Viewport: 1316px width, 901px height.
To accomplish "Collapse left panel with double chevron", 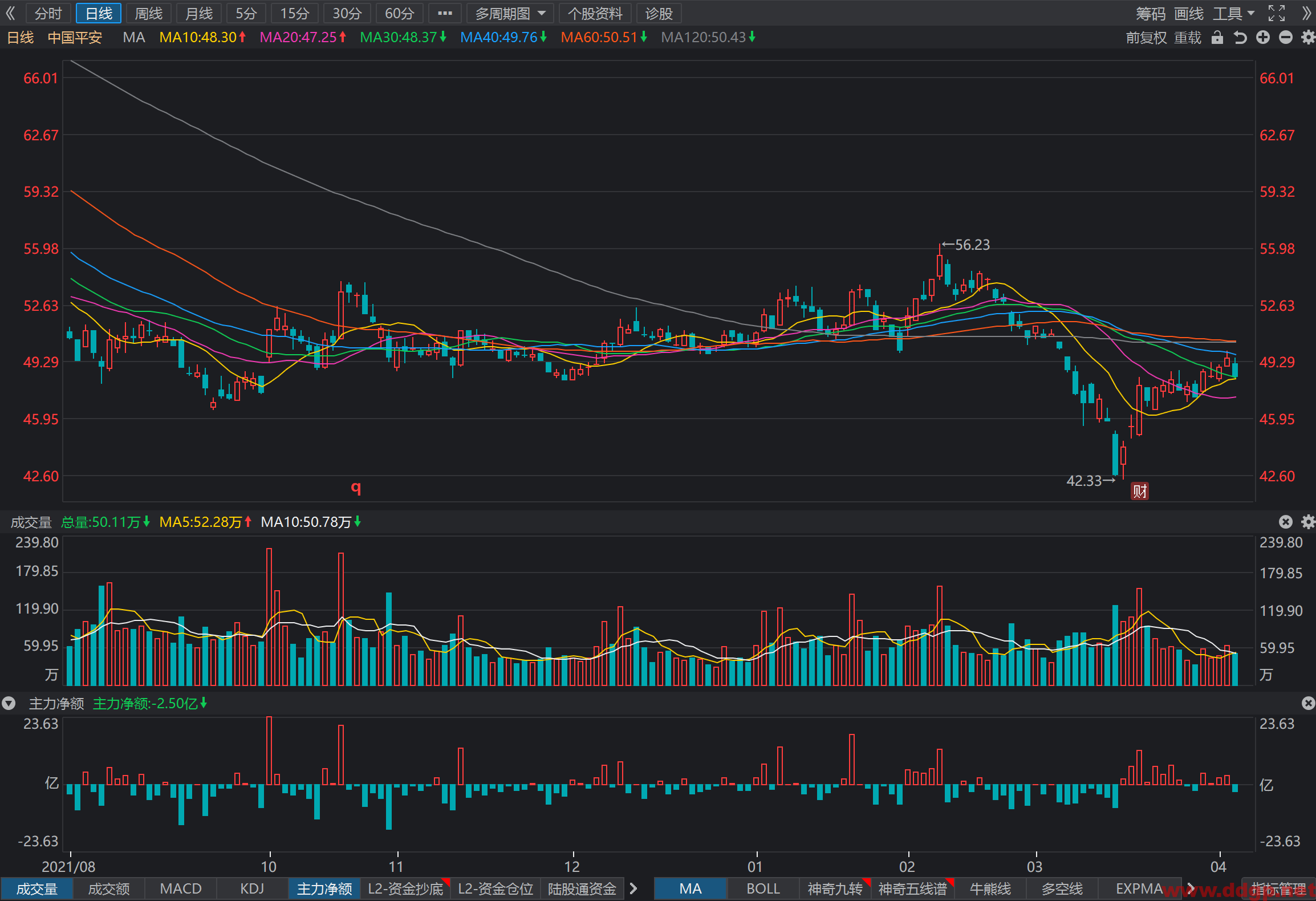I will point(10,13).
